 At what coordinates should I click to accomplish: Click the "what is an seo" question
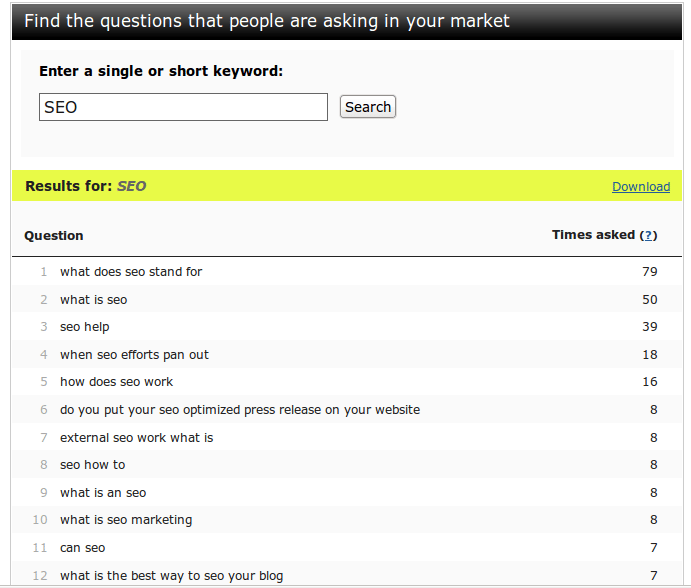[103, 493]
